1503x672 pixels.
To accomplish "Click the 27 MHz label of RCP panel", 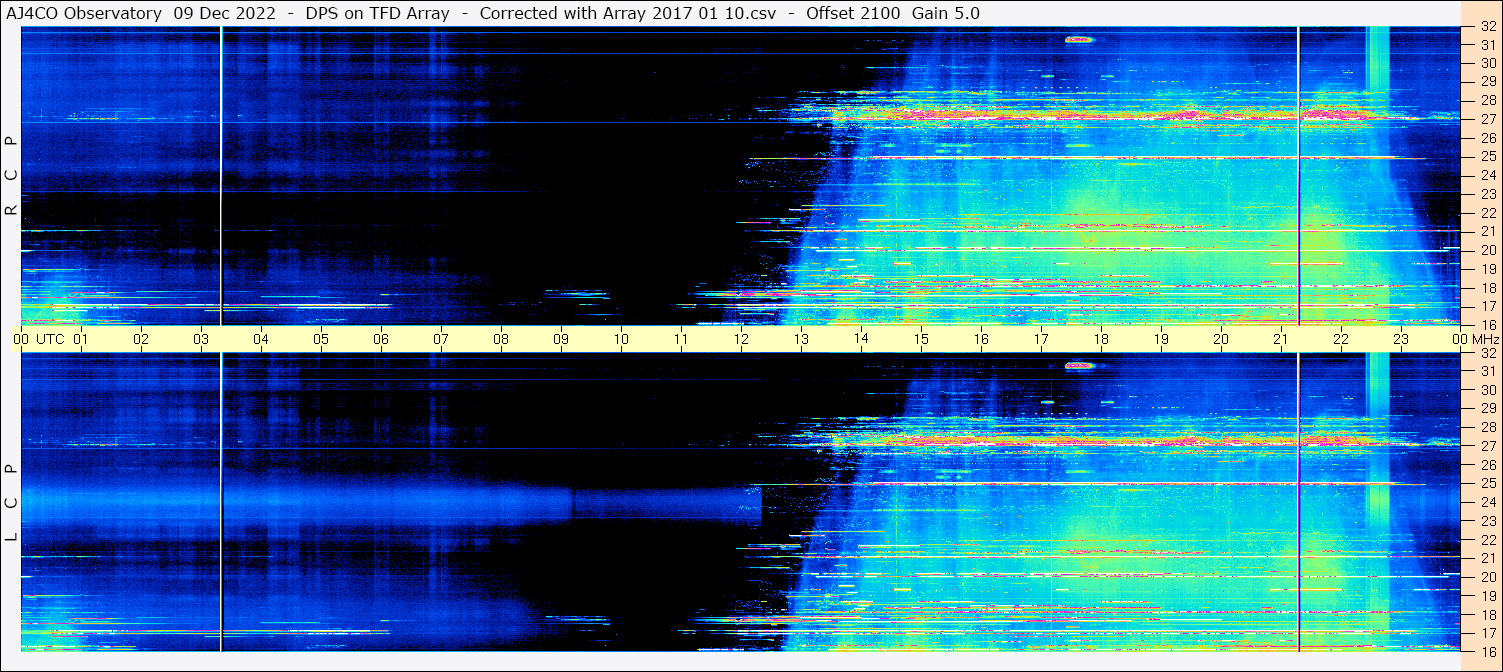I will (1487, 119).
